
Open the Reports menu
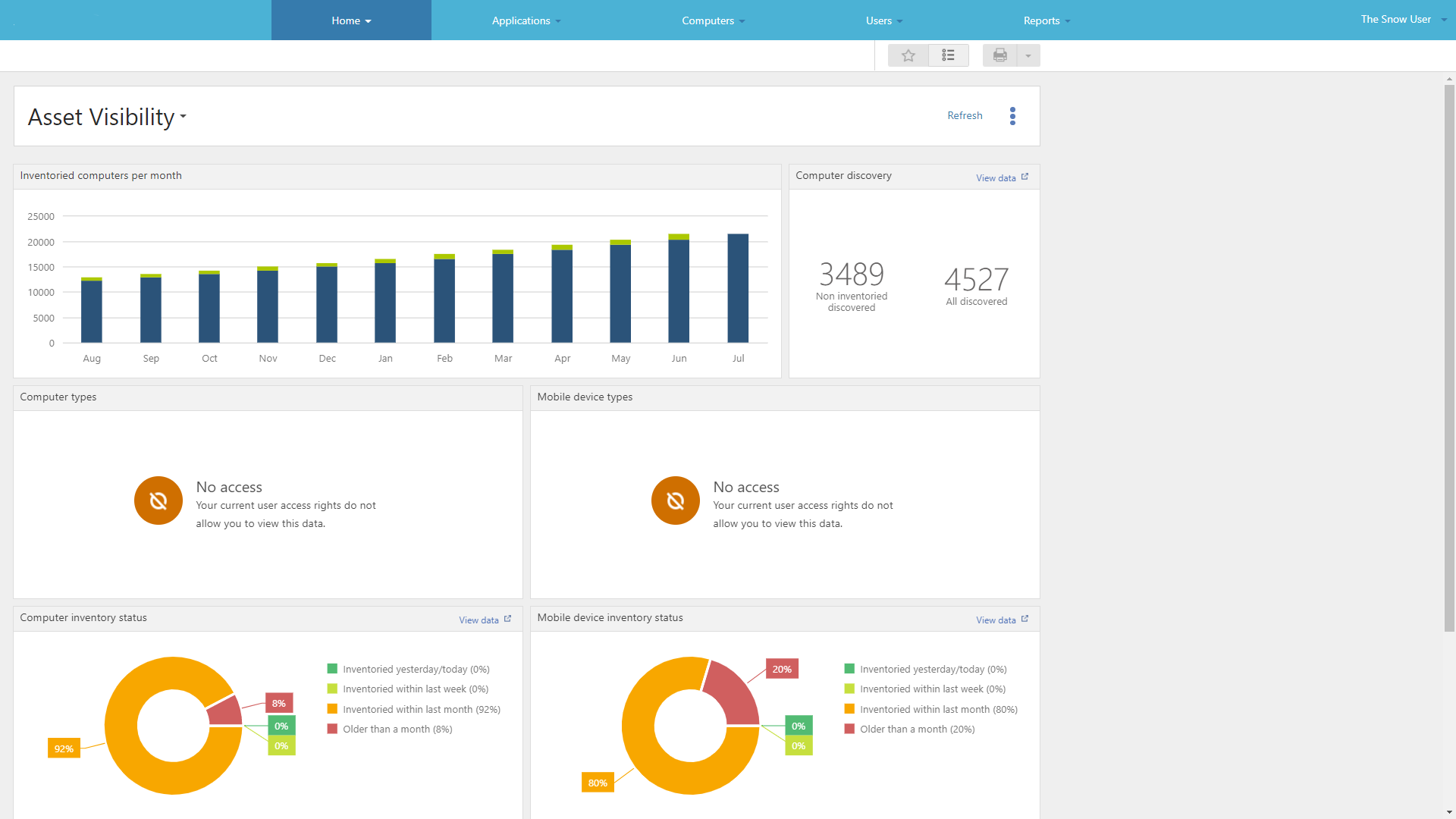(1046, 20)
